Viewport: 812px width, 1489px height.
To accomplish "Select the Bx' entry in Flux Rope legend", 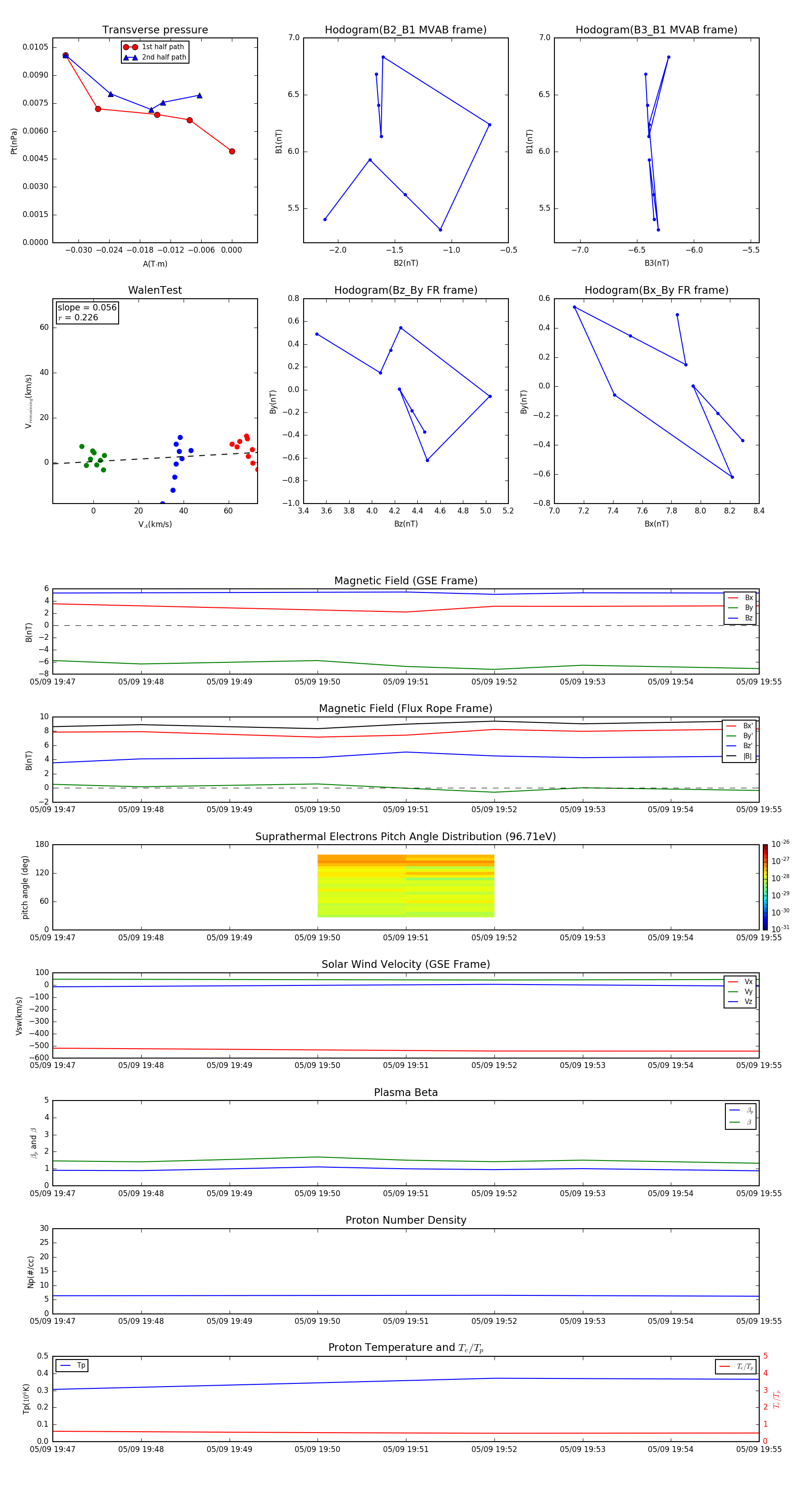I will click(739, 726).
